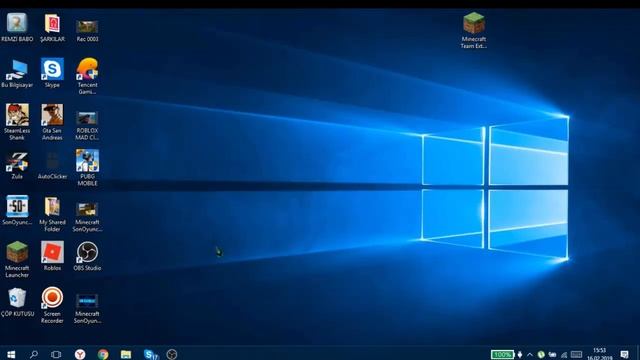
Task: Launch Yandex Browser from taskbar
Action: [80, 354]
